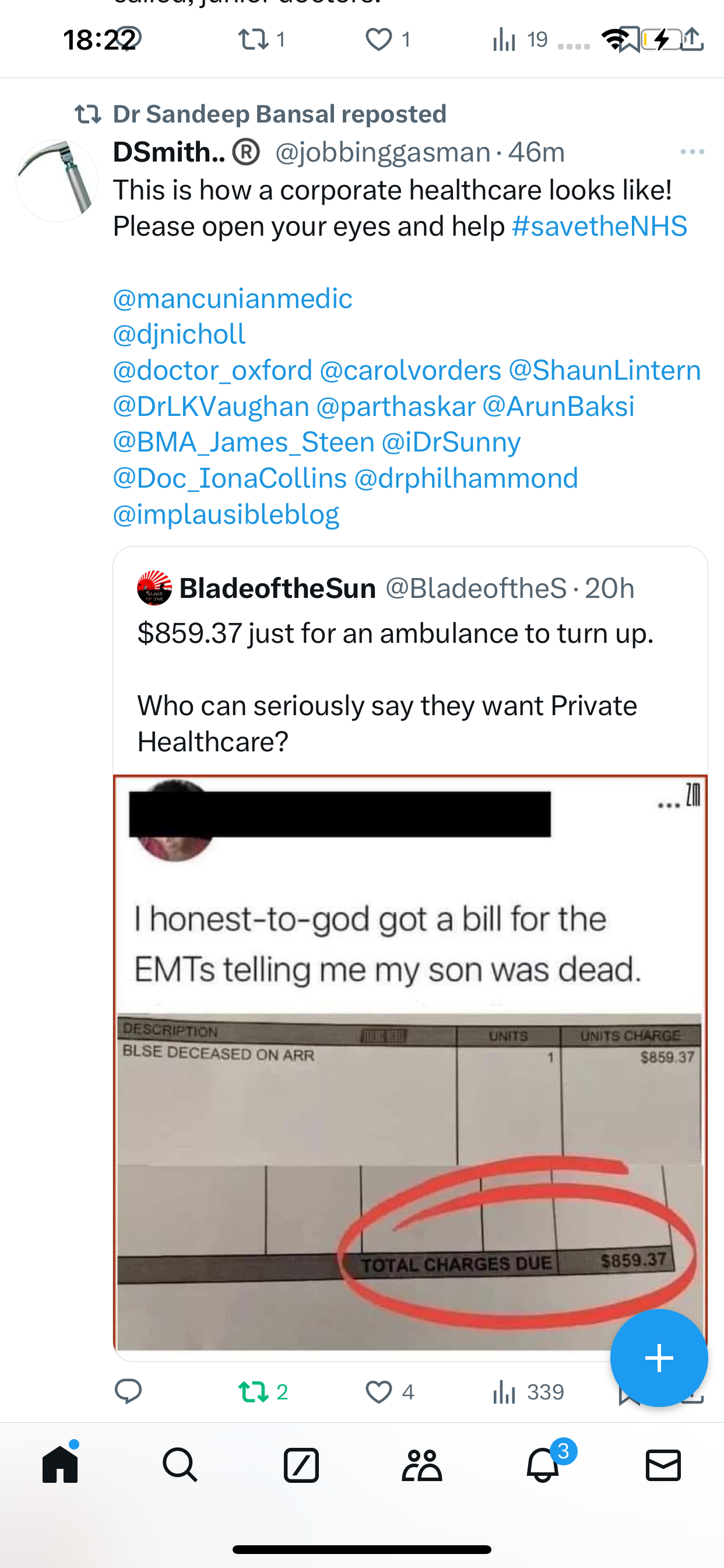Open the Home tab icon
Viewport: 724px width, 1568px height.
coord(60,1465)
